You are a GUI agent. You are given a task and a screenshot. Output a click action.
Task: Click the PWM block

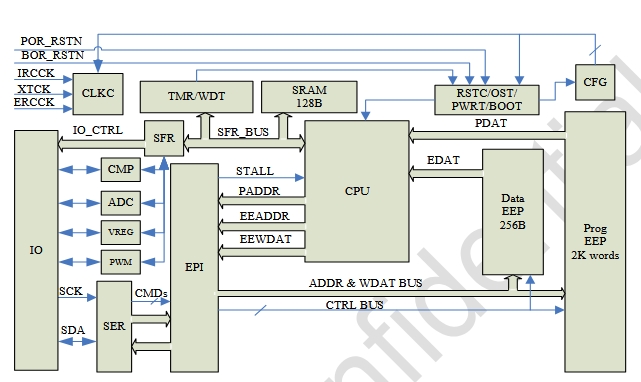tap(121, 262)
